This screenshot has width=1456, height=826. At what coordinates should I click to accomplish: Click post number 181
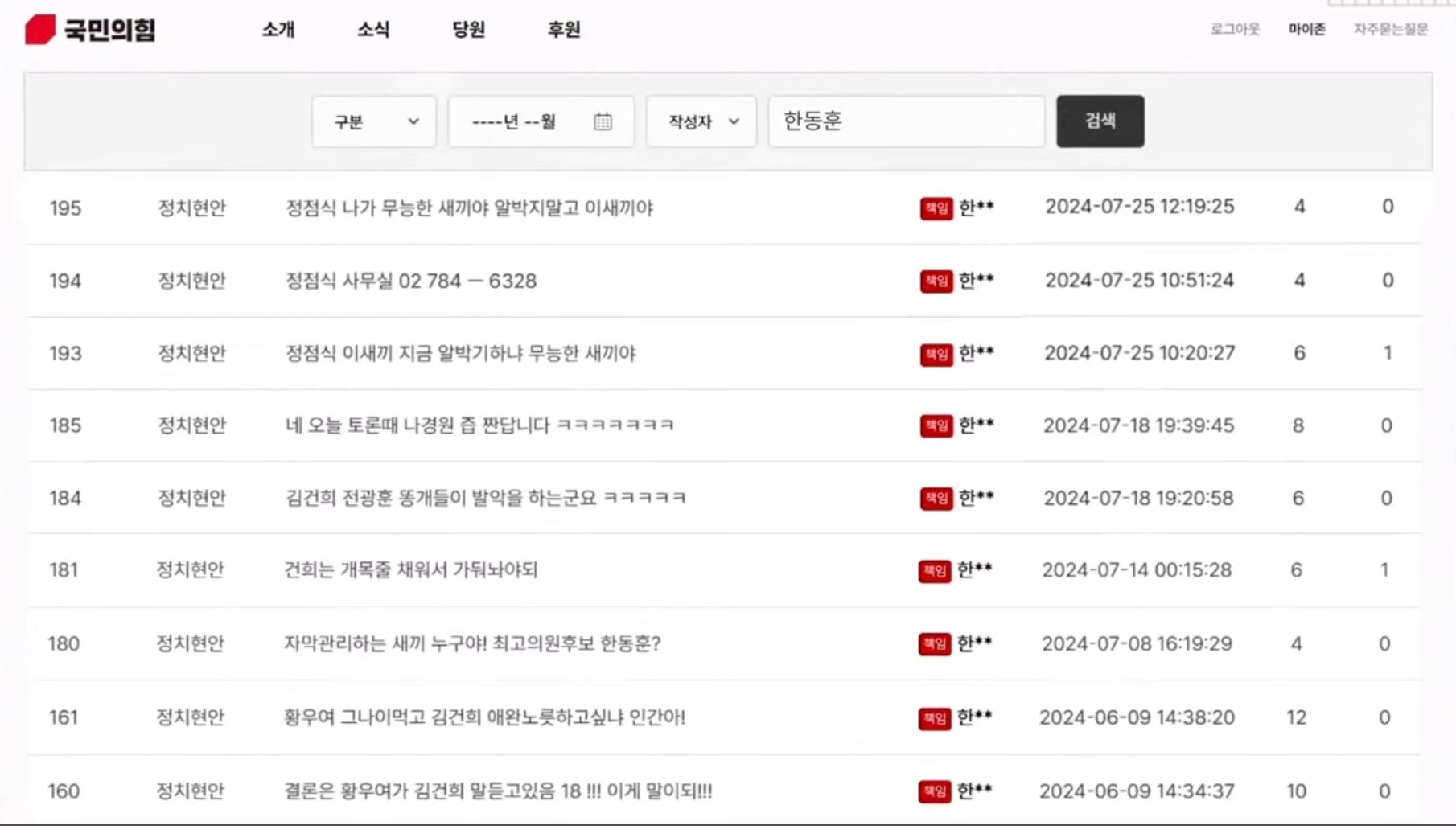[x=64, y=569]
